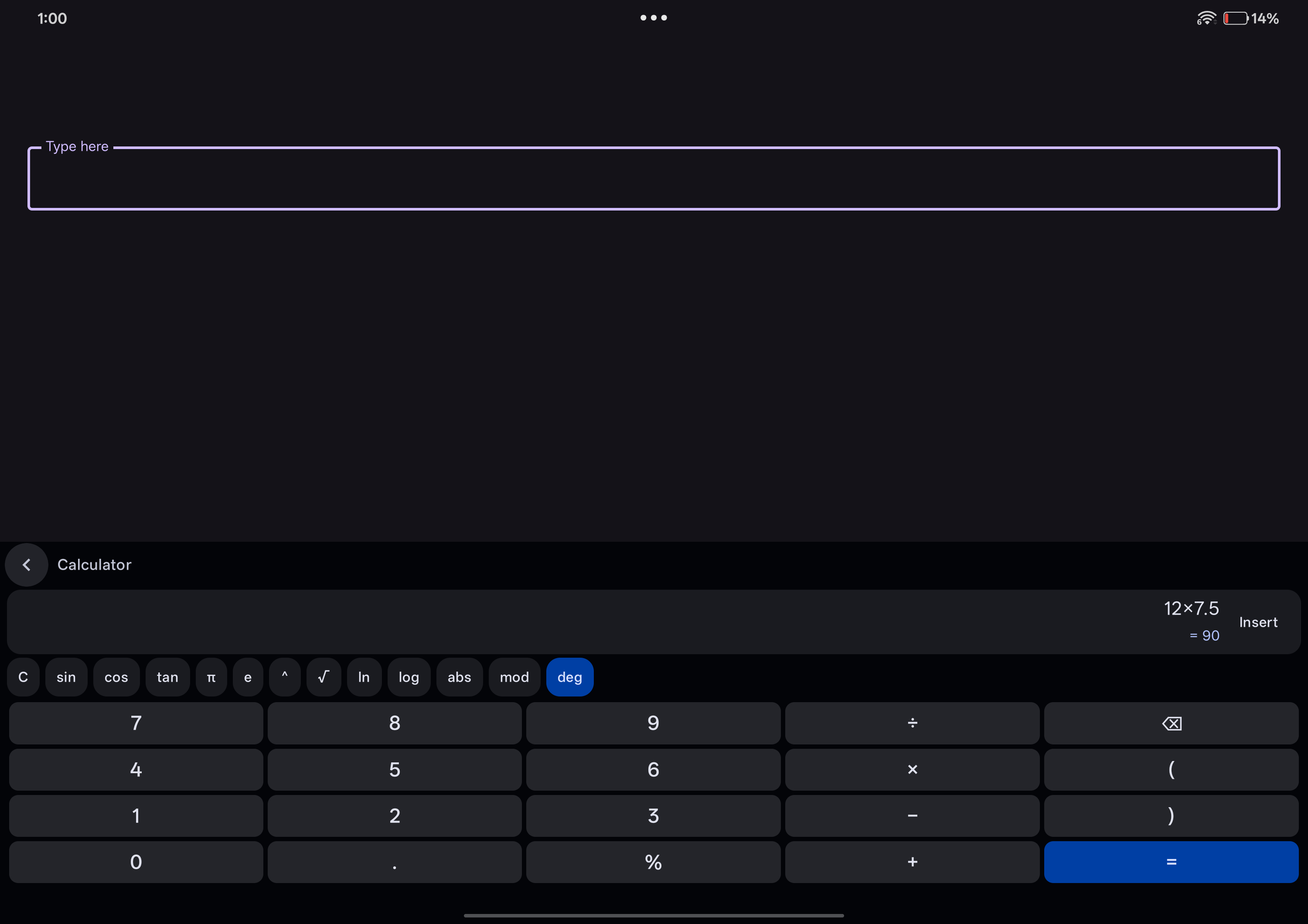Tap the digit 8 key

tap(394, 723)
